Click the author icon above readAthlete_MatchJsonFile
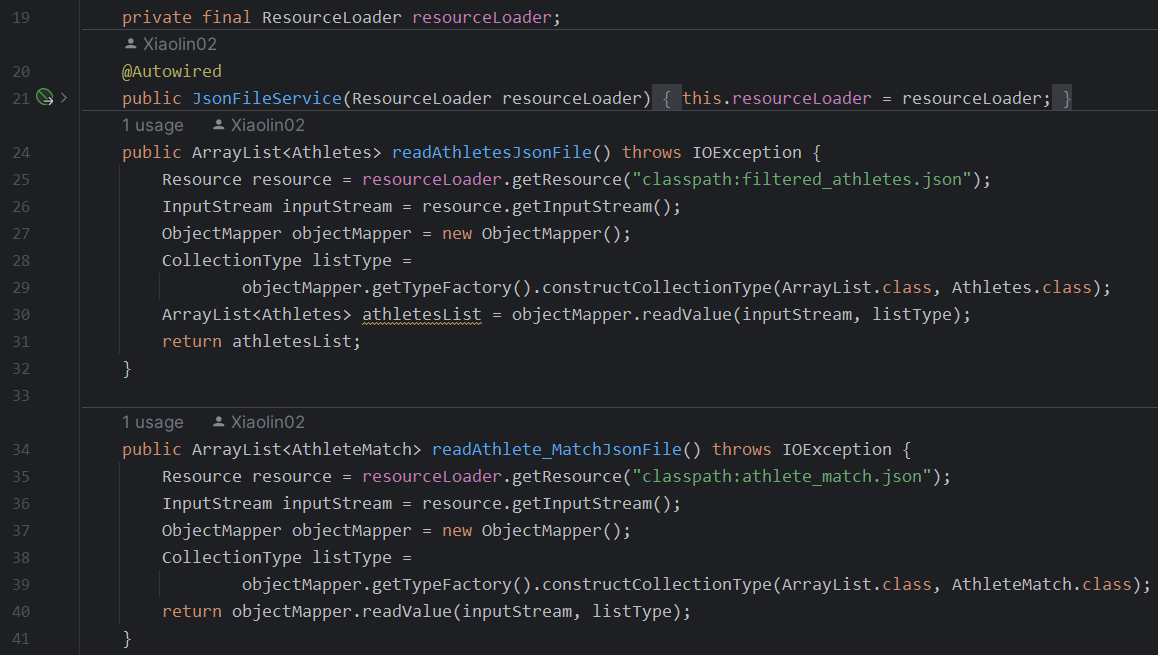The width and height of the screenshot is (1158, 655). pyautogui.click(x=219, y=422)
